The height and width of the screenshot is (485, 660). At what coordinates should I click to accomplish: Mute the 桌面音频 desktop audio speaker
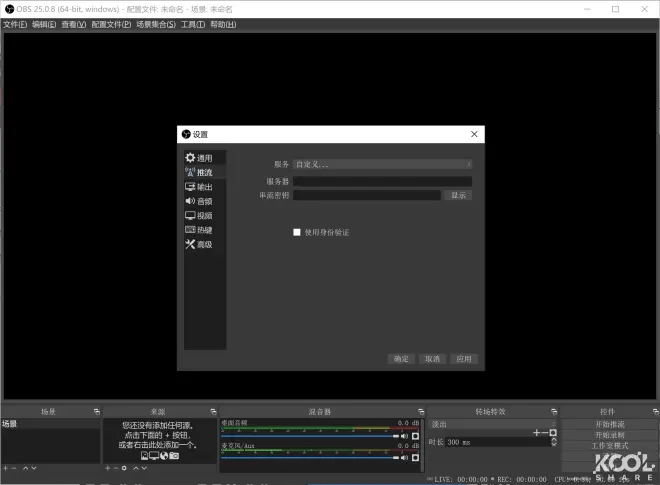(405, 436)
